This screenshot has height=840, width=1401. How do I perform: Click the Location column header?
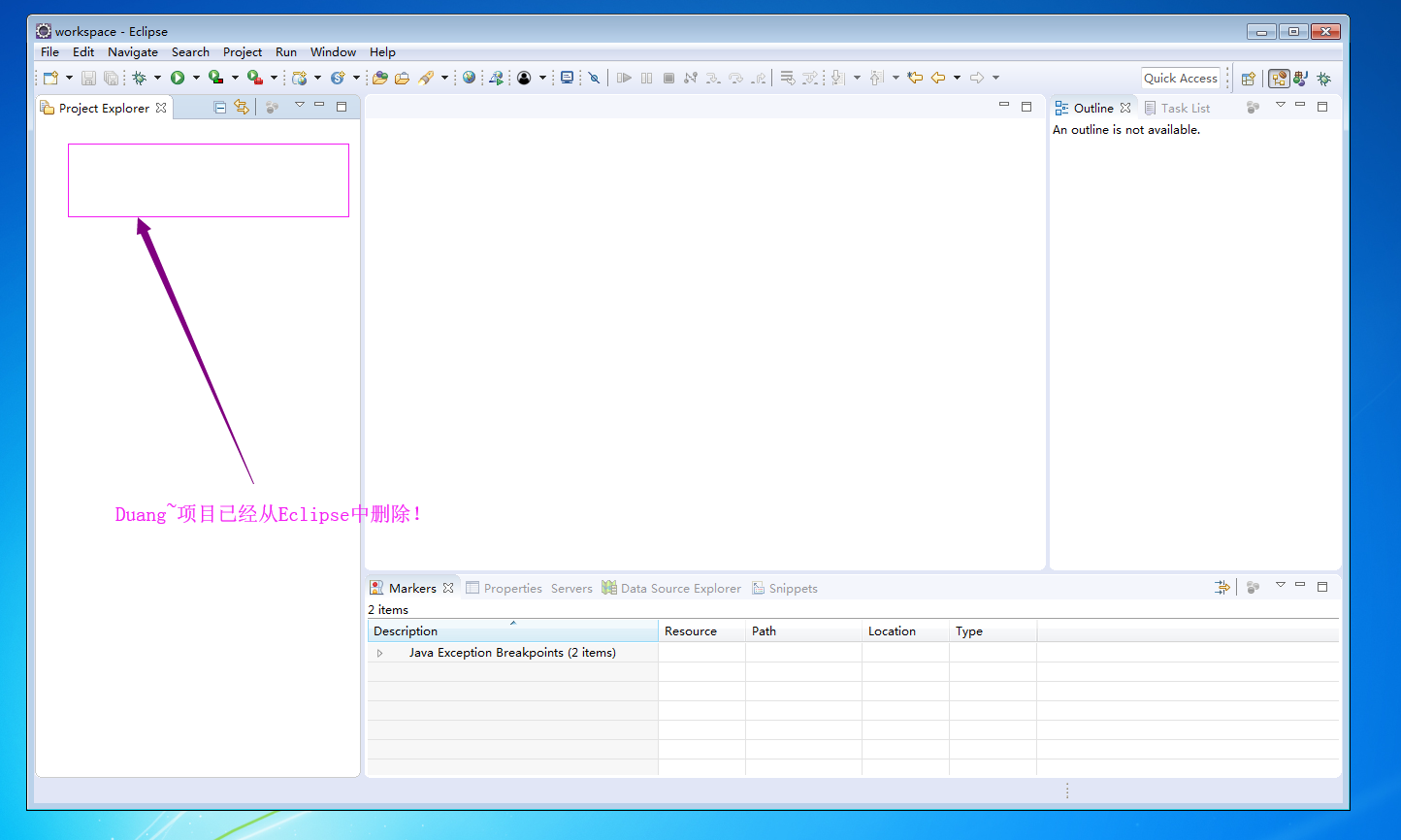905,631
